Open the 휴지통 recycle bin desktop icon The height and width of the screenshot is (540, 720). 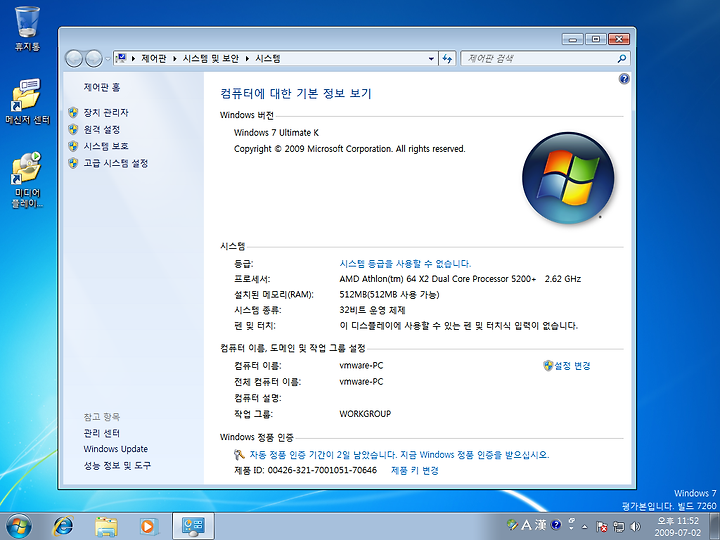click(27, 28)
